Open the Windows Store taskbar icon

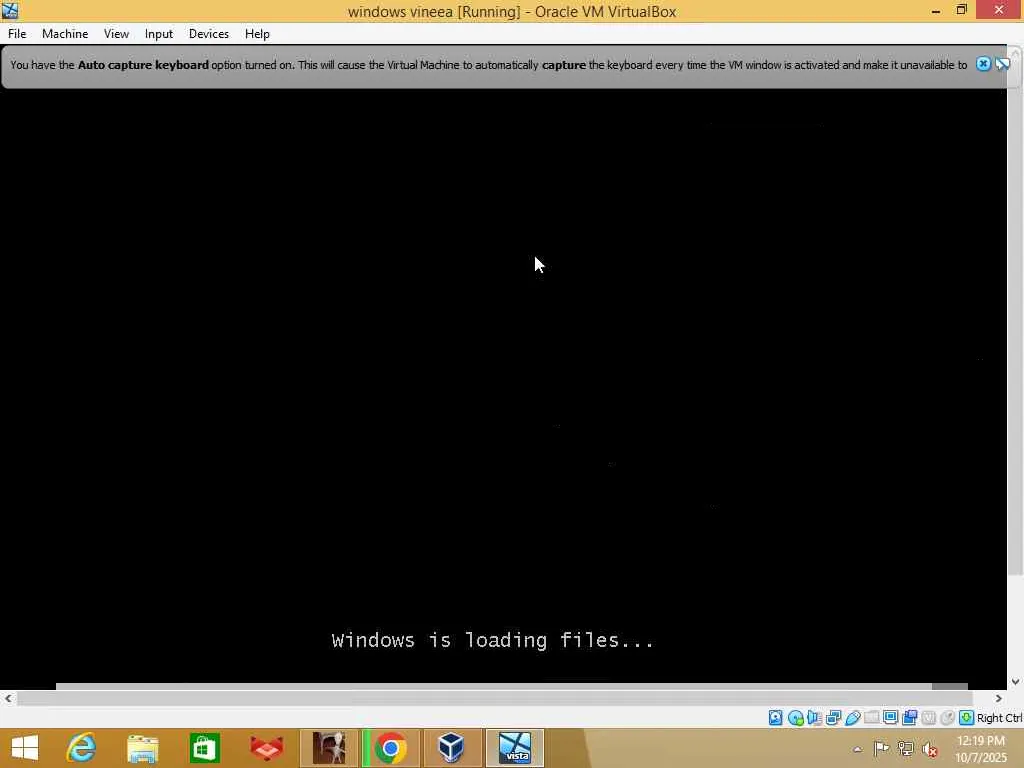204,748
